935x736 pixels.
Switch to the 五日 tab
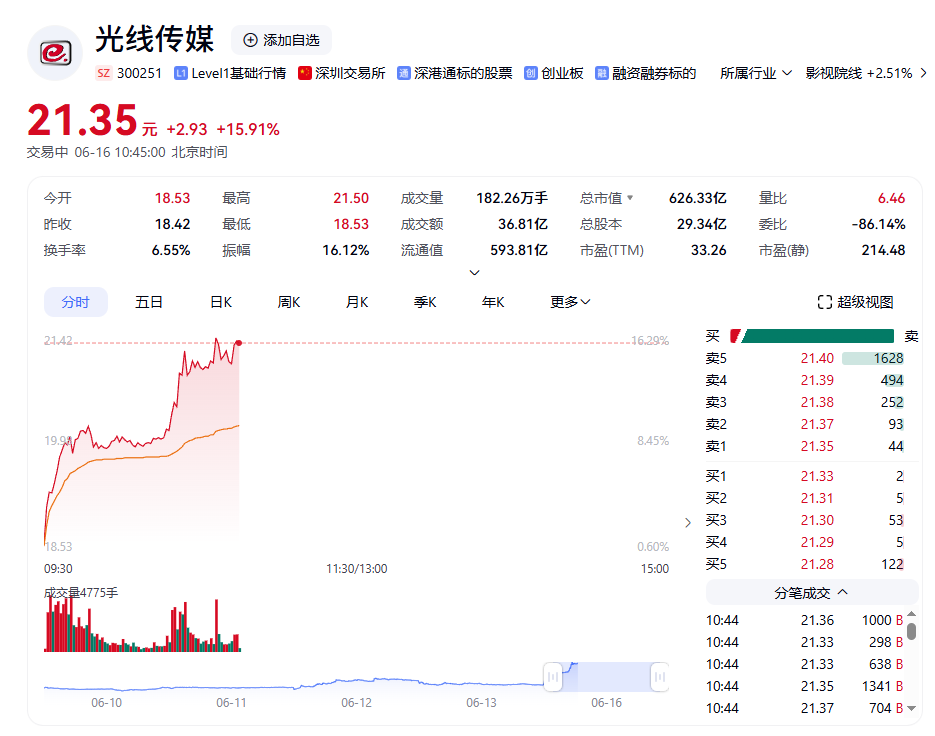pos(148,302)
